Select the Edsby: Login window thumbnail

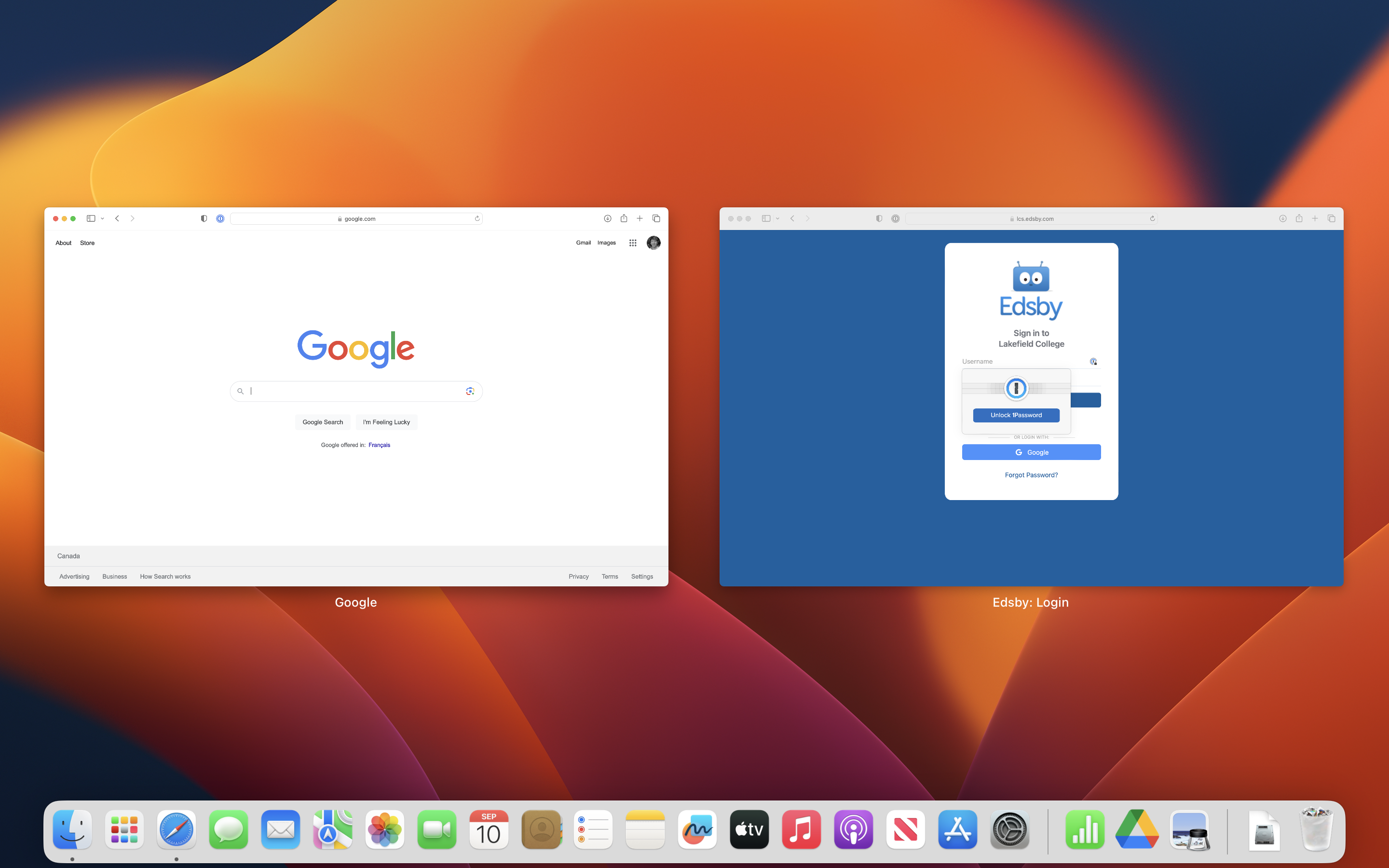(x=1031, y=396)
